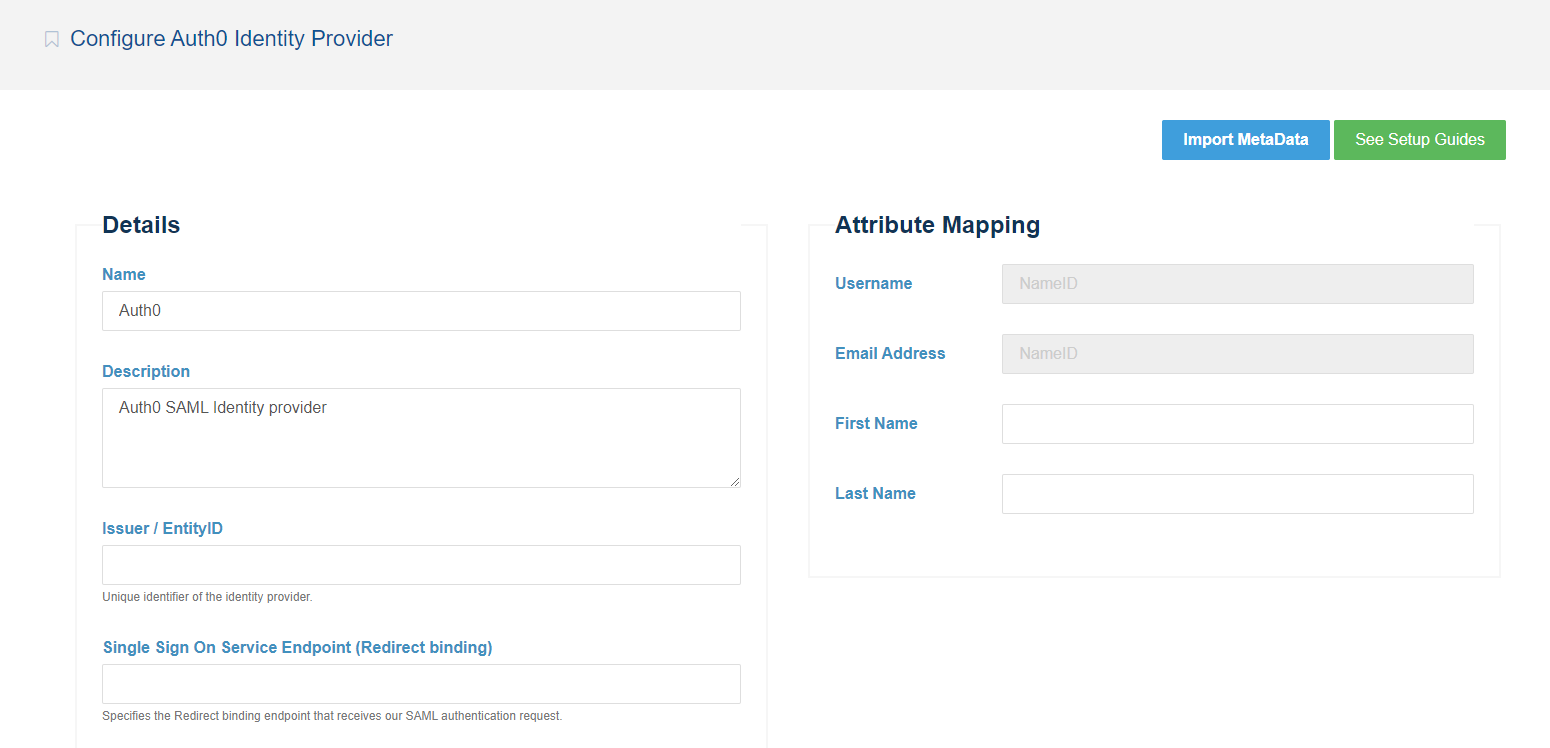Click the Username label in Attribute Mapping
The height and width of the screenshot is (748, 1550).
pos(873,284)
